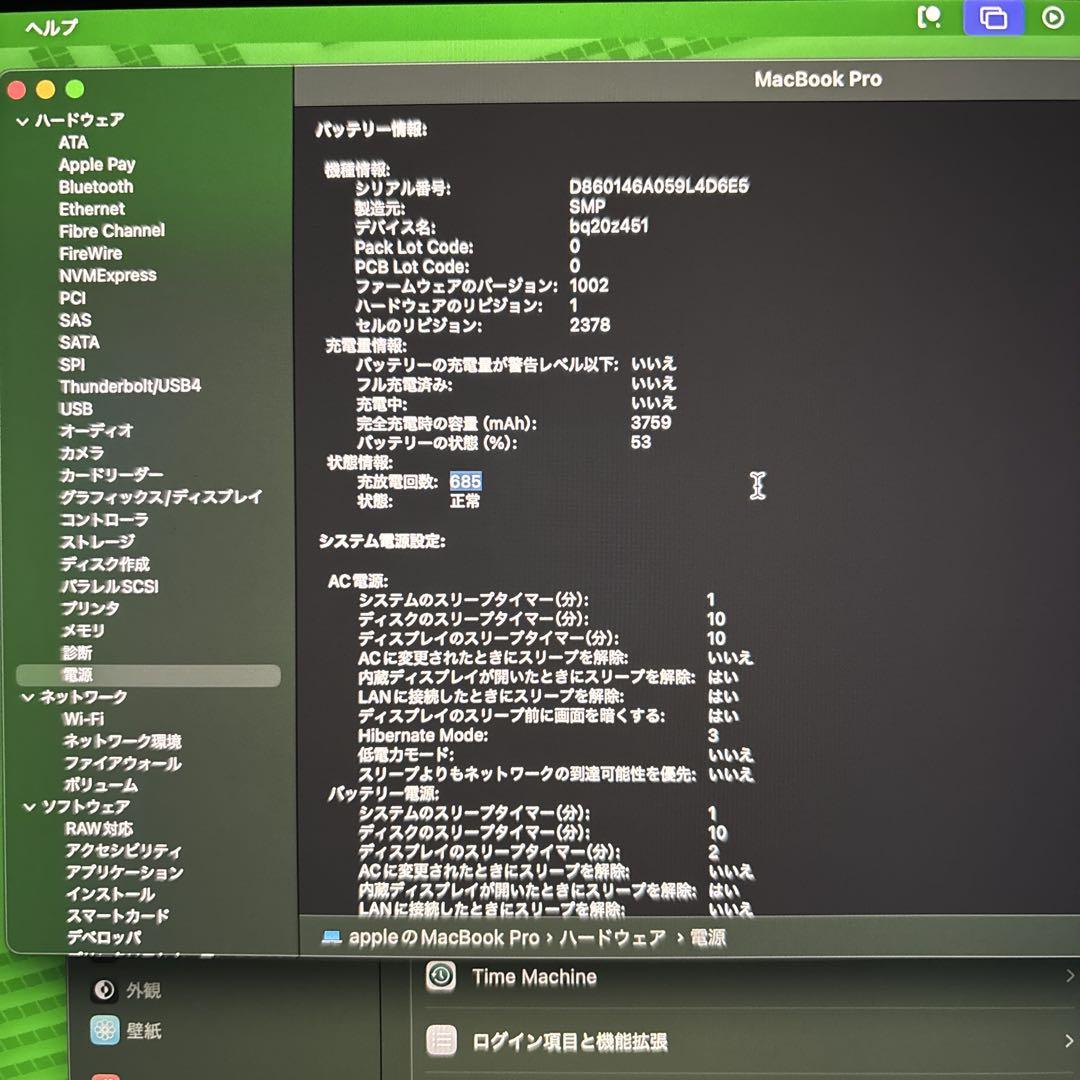
Task: Select the highlighted 電源 sidebar item
Action: (148, 675)
